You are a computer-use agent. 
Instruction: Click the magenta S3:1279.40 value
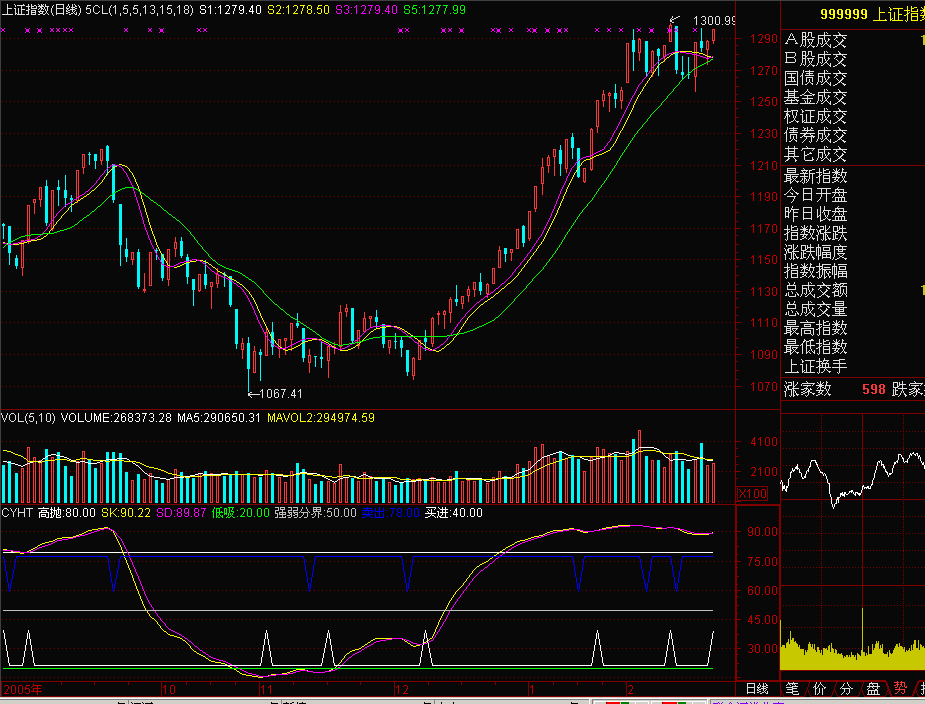coord(366,10)
